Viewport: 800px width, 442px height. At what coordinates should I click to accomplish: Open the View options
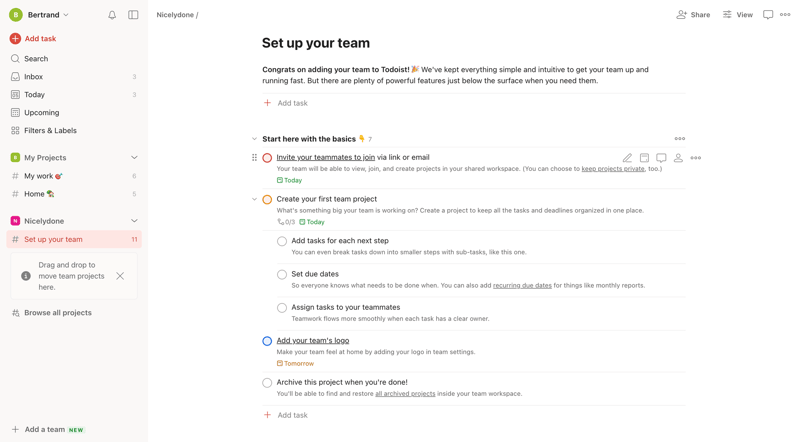click(738, 15)
